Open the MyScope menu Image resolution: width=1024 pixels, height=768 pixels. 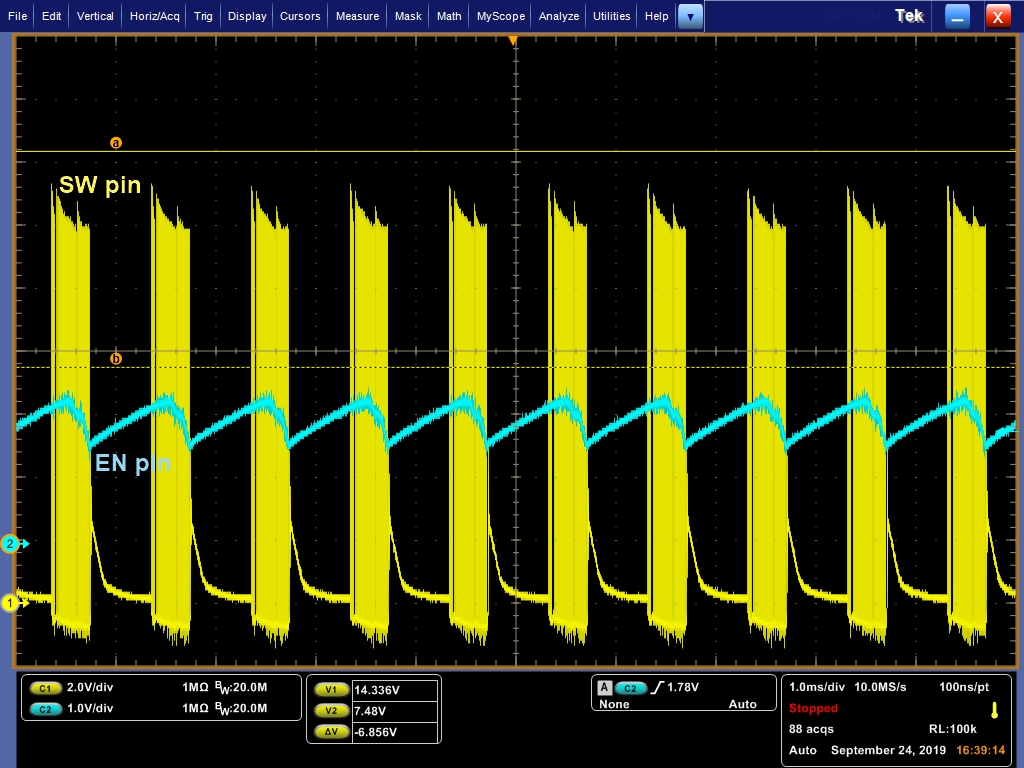coord(501,16)
